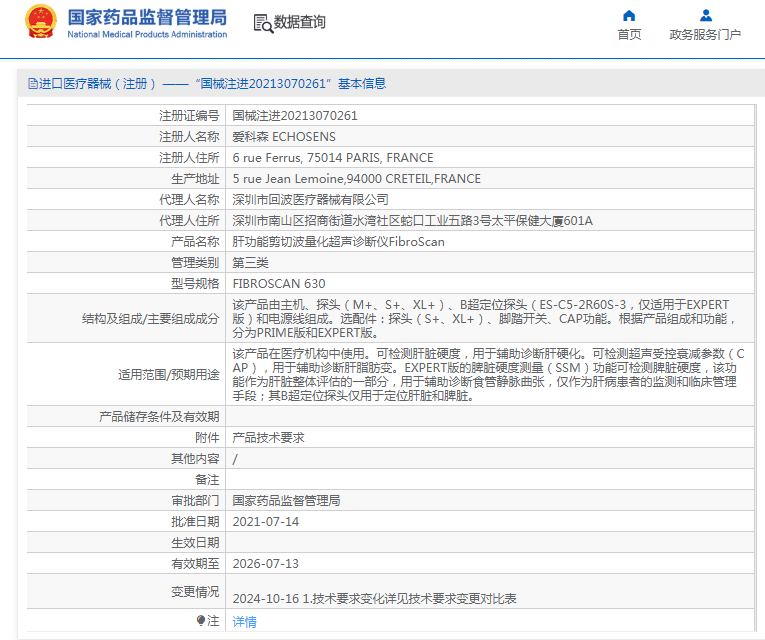Click the 注册人住所 row label
The image size is (765, 640).
click(189, 158)
